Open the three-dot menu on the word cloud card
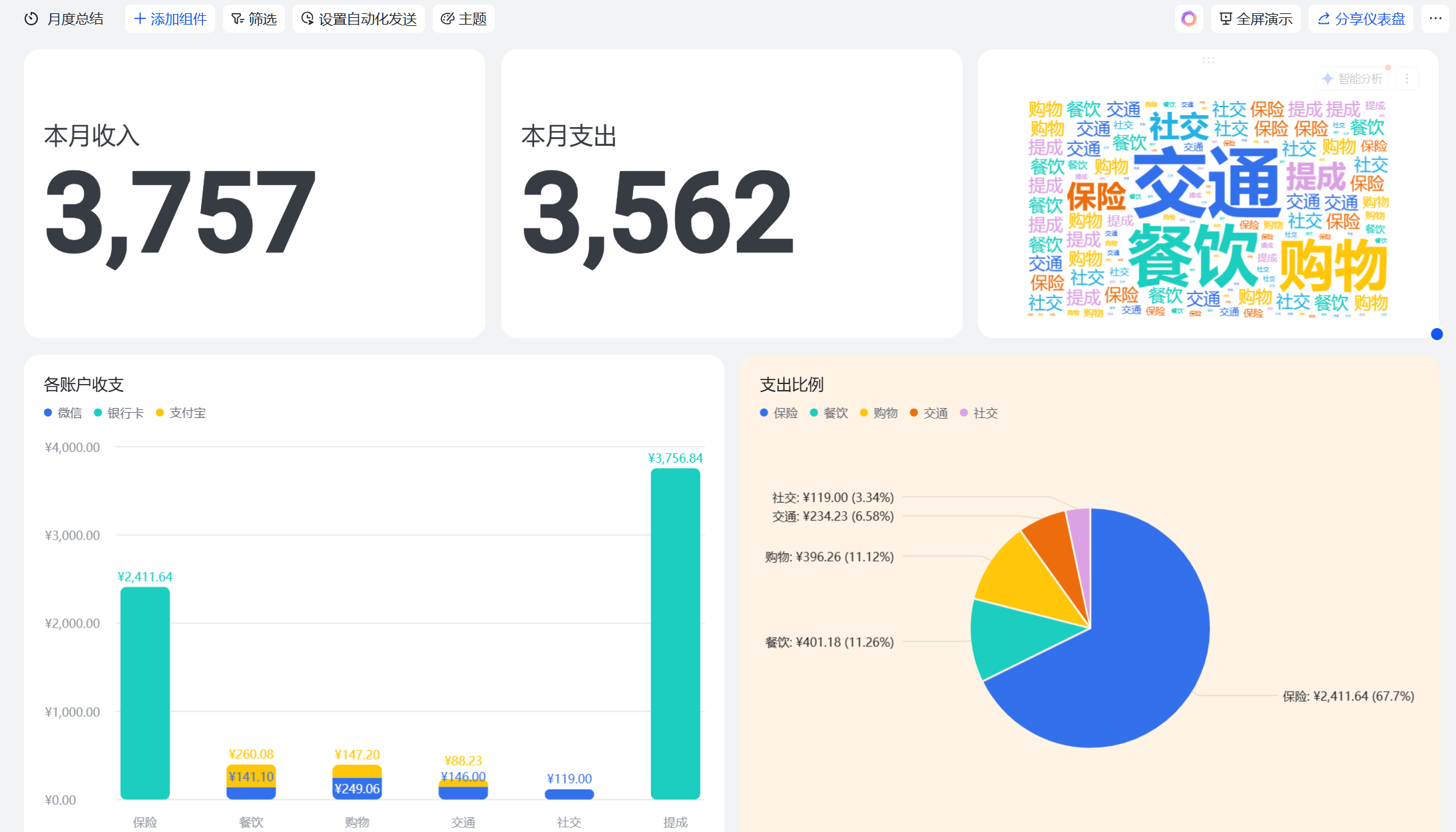 pos(1407,78)
